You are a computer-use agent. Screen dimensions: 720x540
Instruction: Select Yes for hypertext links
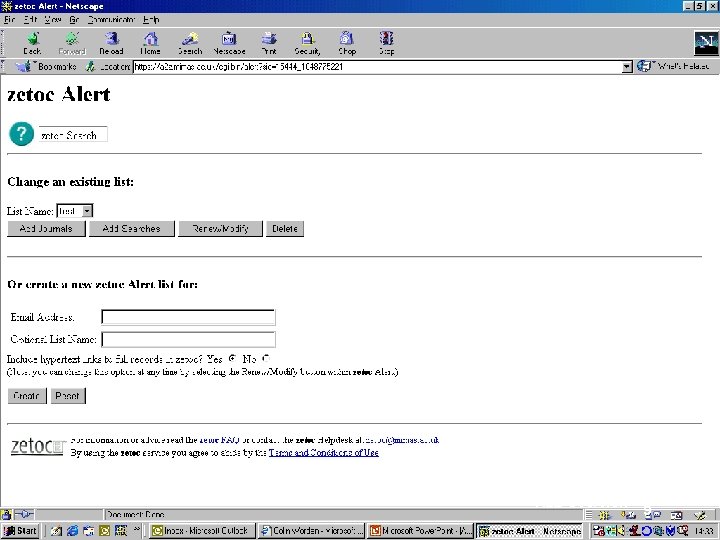pos(232,358)
